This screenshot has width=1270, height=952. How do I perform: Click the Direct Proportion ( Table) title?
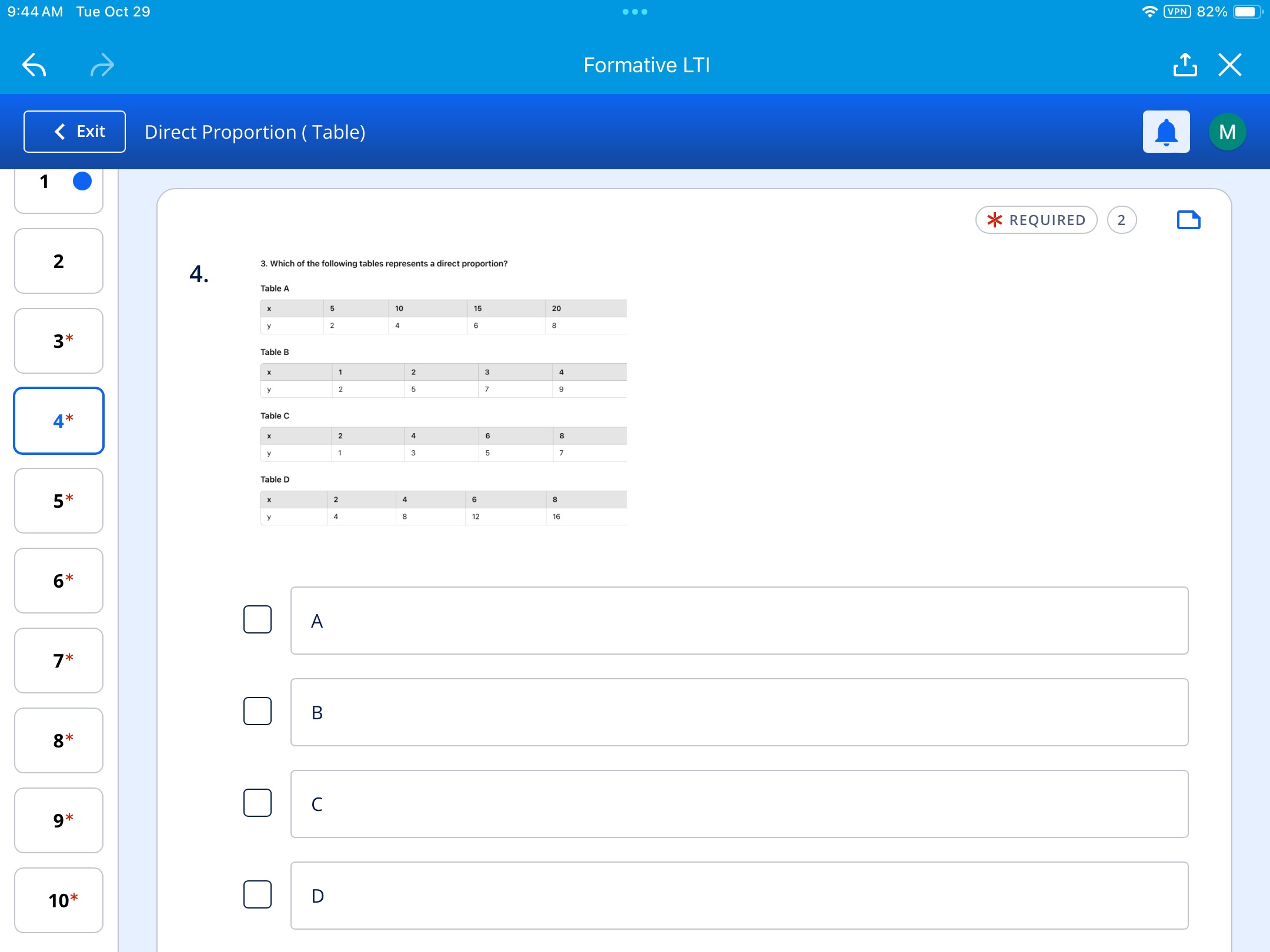pos(255,132)
